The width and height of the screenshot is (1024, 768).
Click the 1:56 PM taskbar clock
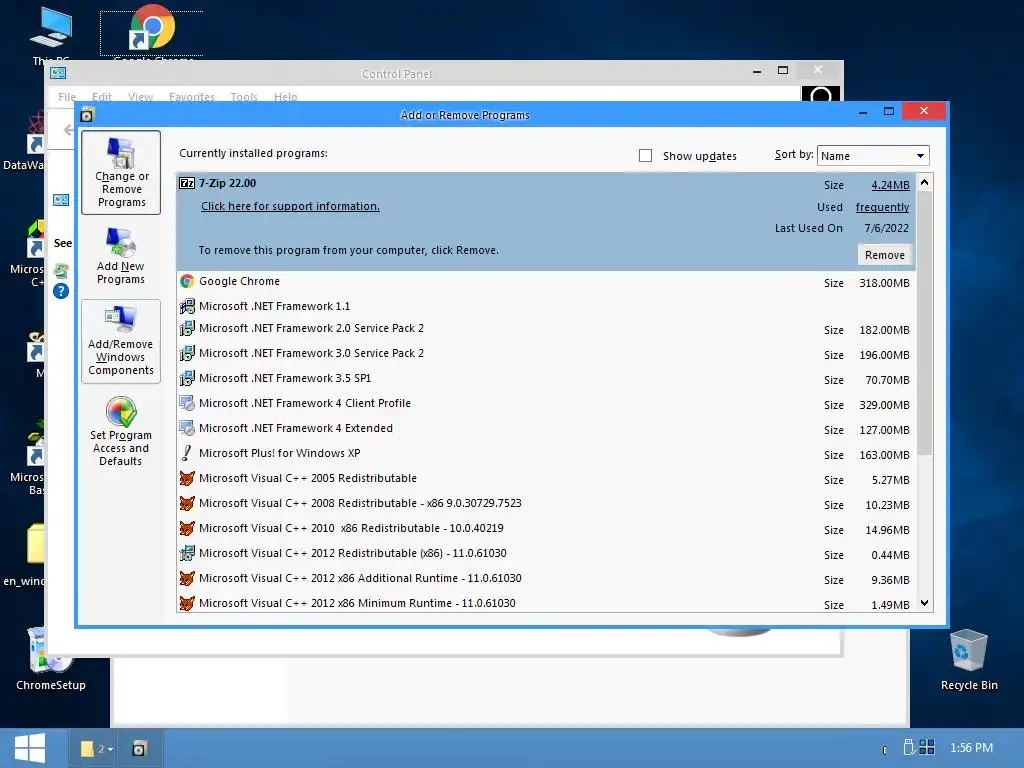971,748
